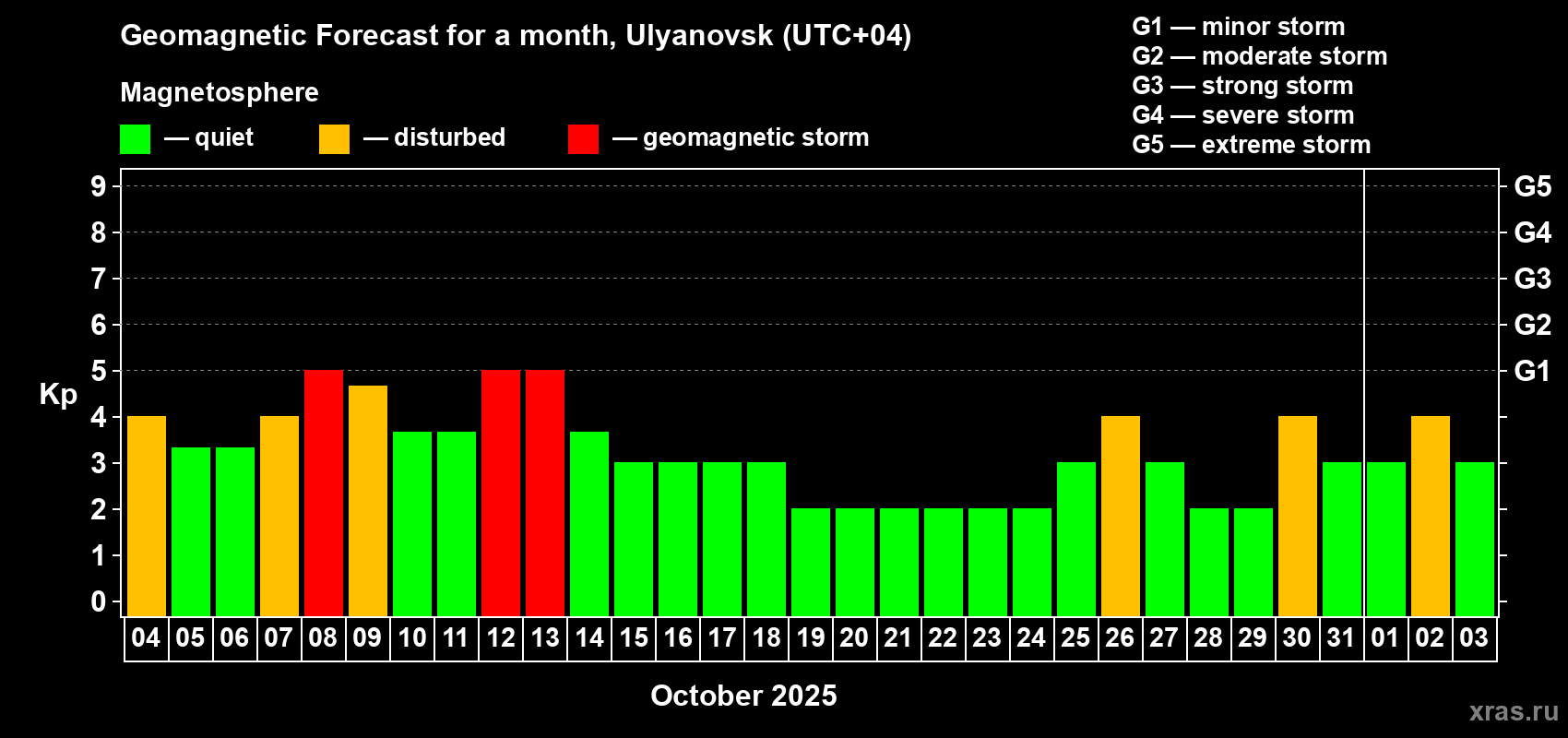Click the red geomagnetic storm legend swatch

click(583, 139)
